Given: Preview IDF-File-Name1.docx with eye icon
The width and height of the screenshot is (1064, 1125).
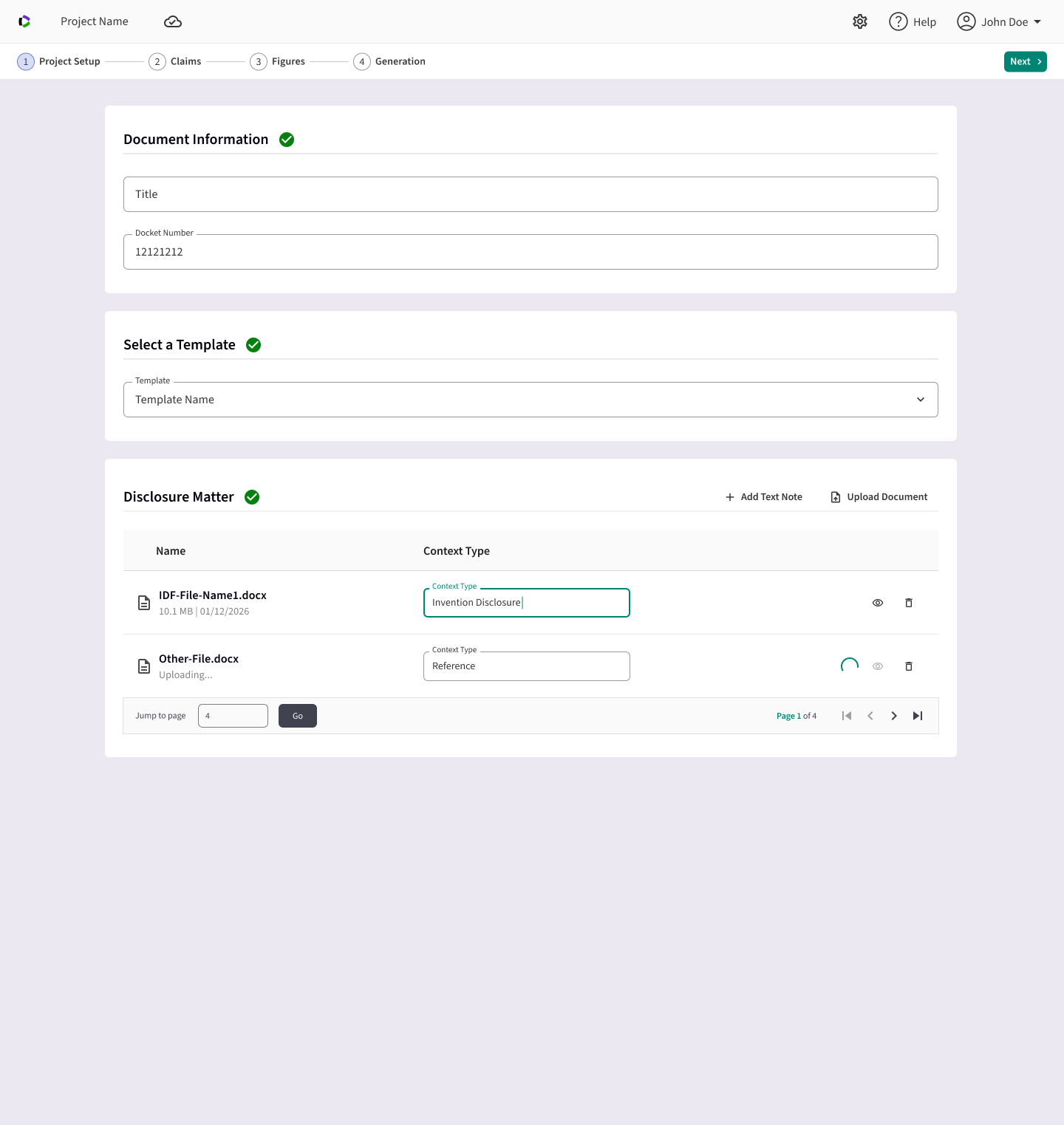Looking at the screenshot, I should (878, 603).
